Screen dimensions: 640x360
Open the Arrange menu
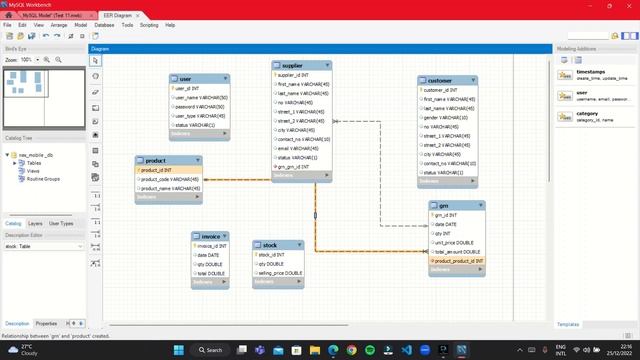tap(59, 25)
